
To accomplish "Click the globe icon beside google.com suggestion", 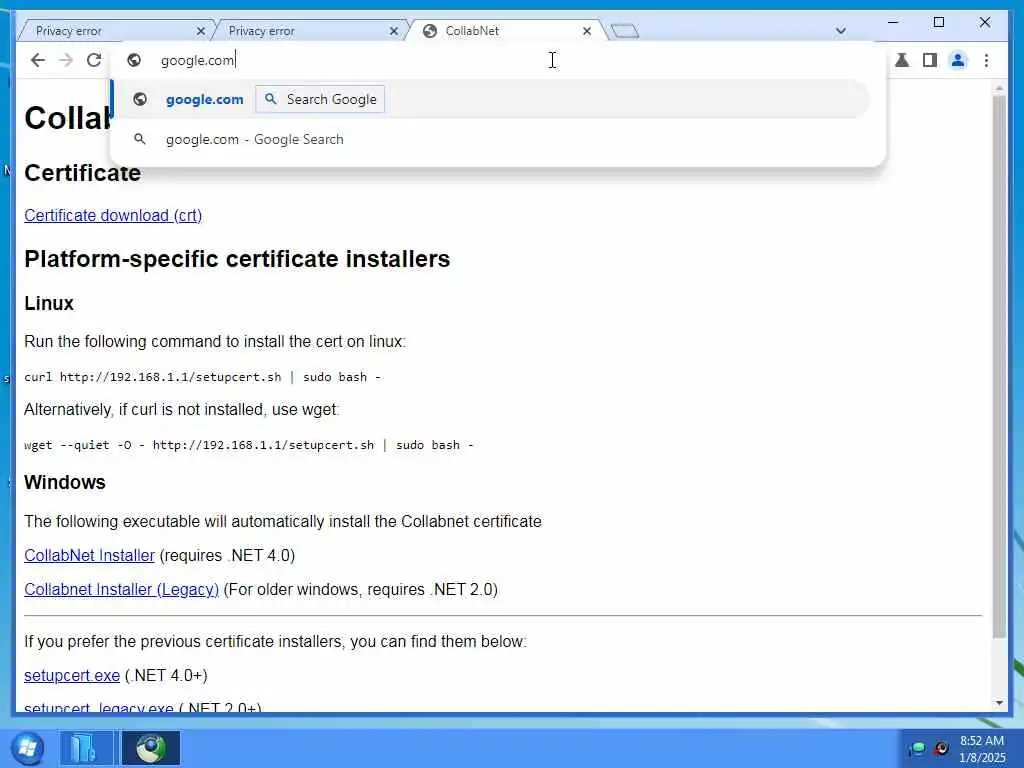I will tap(140, 99).
